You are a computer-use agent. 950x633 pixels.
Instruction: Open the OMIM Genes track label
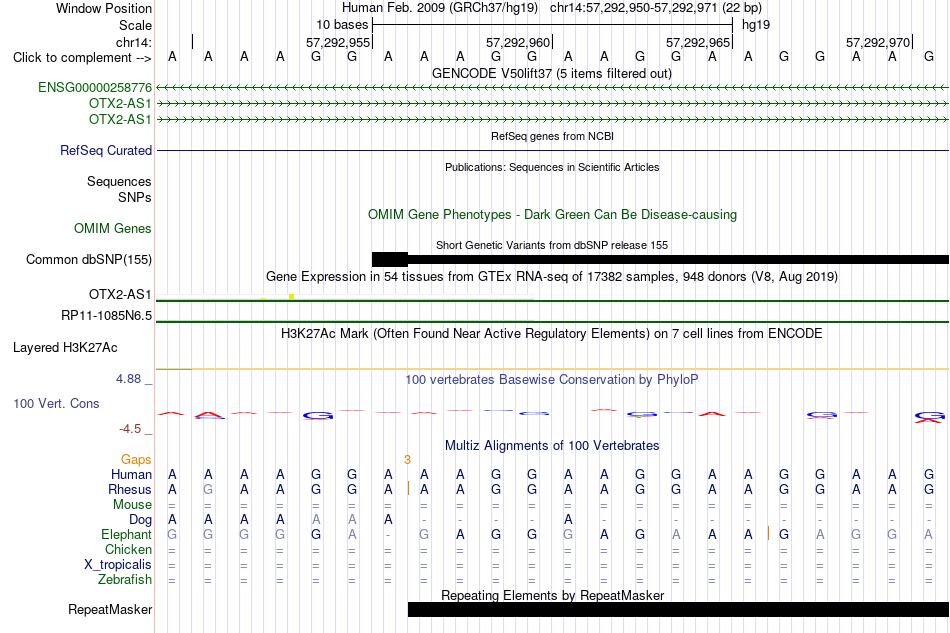(x=112, y=228)
